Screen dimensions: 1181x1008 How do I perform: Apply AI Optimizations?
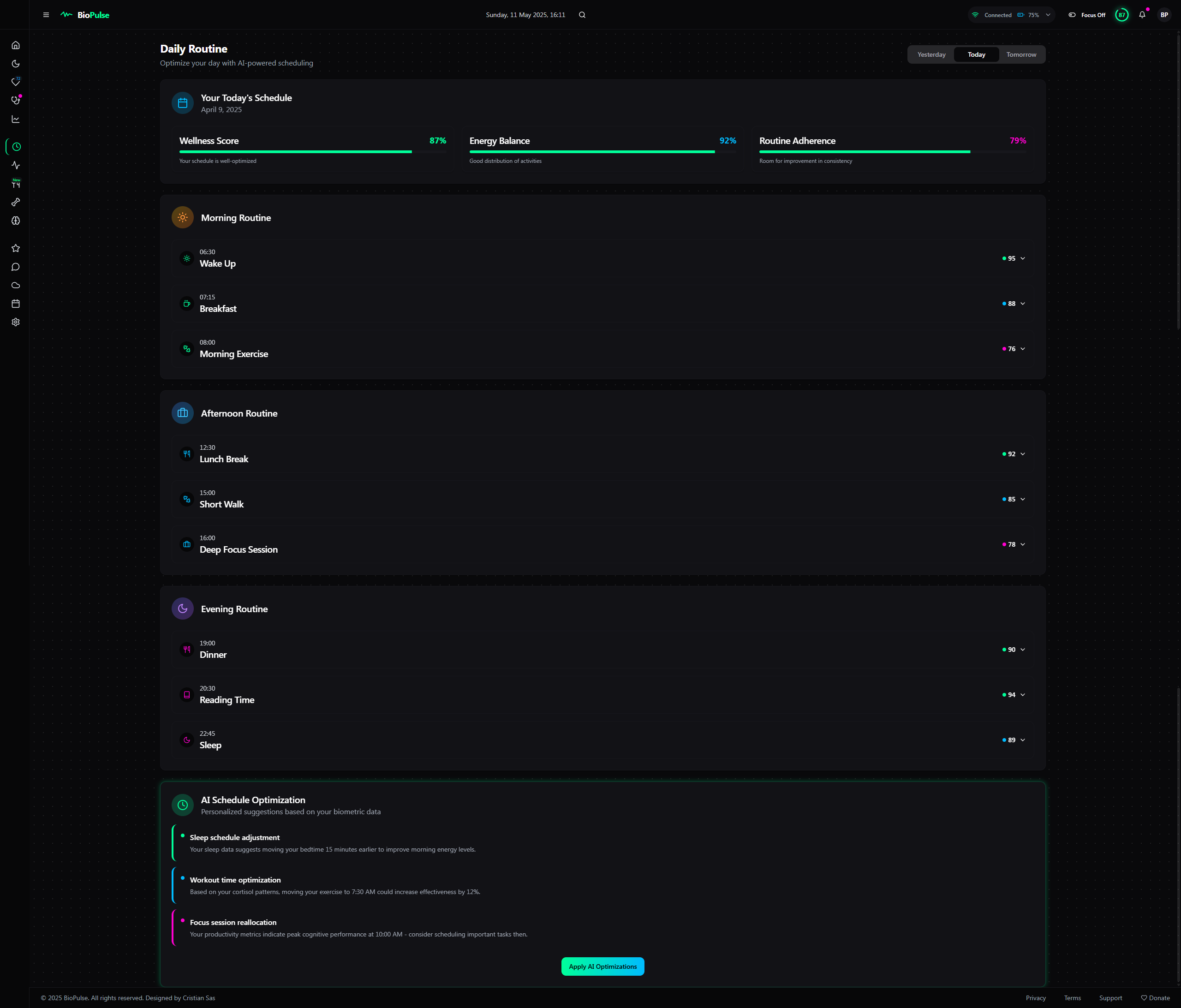(x=602, y=966)
